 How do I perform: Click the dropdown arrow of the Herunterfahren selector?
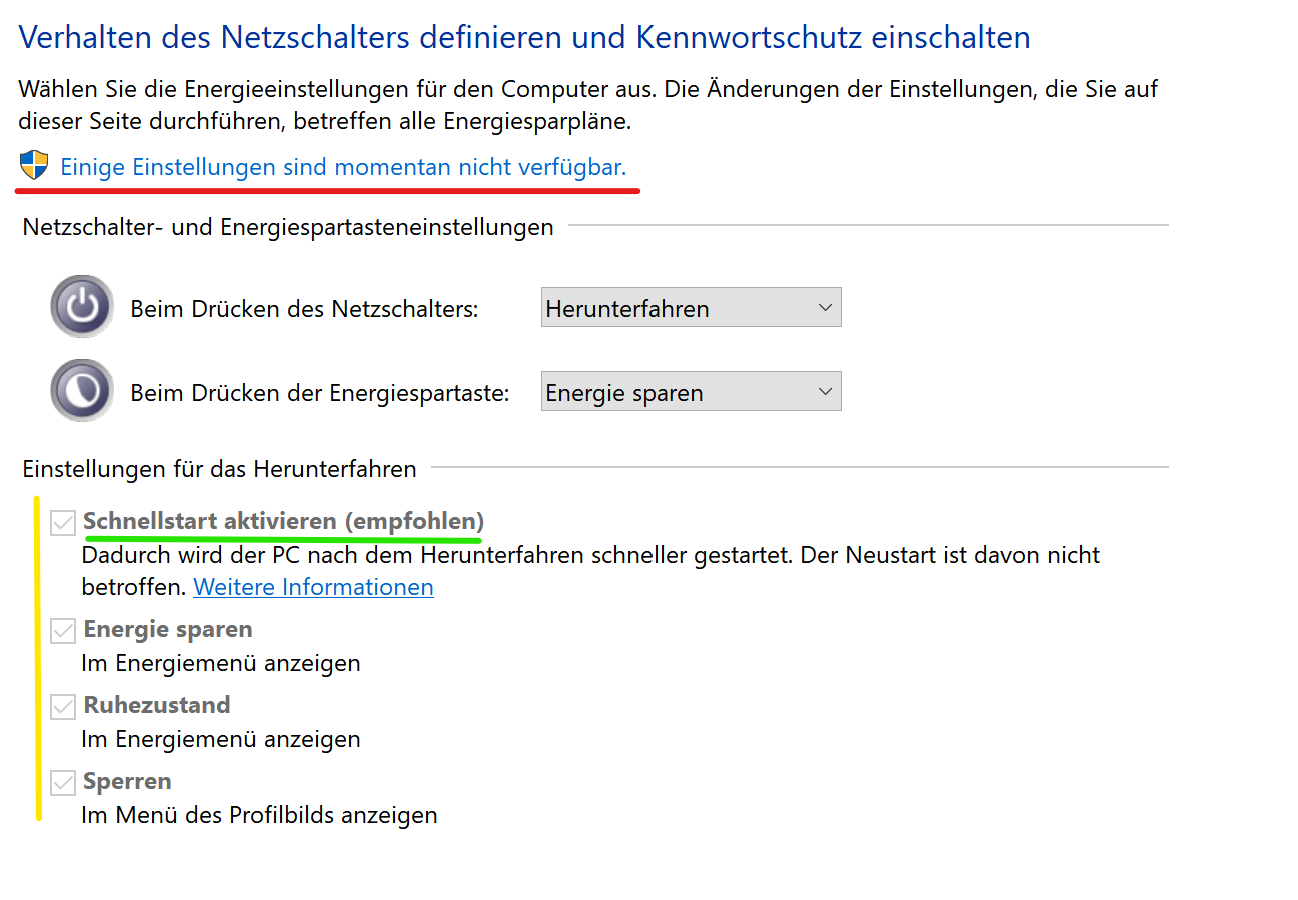pyautogui.click(x=824, y=307)
